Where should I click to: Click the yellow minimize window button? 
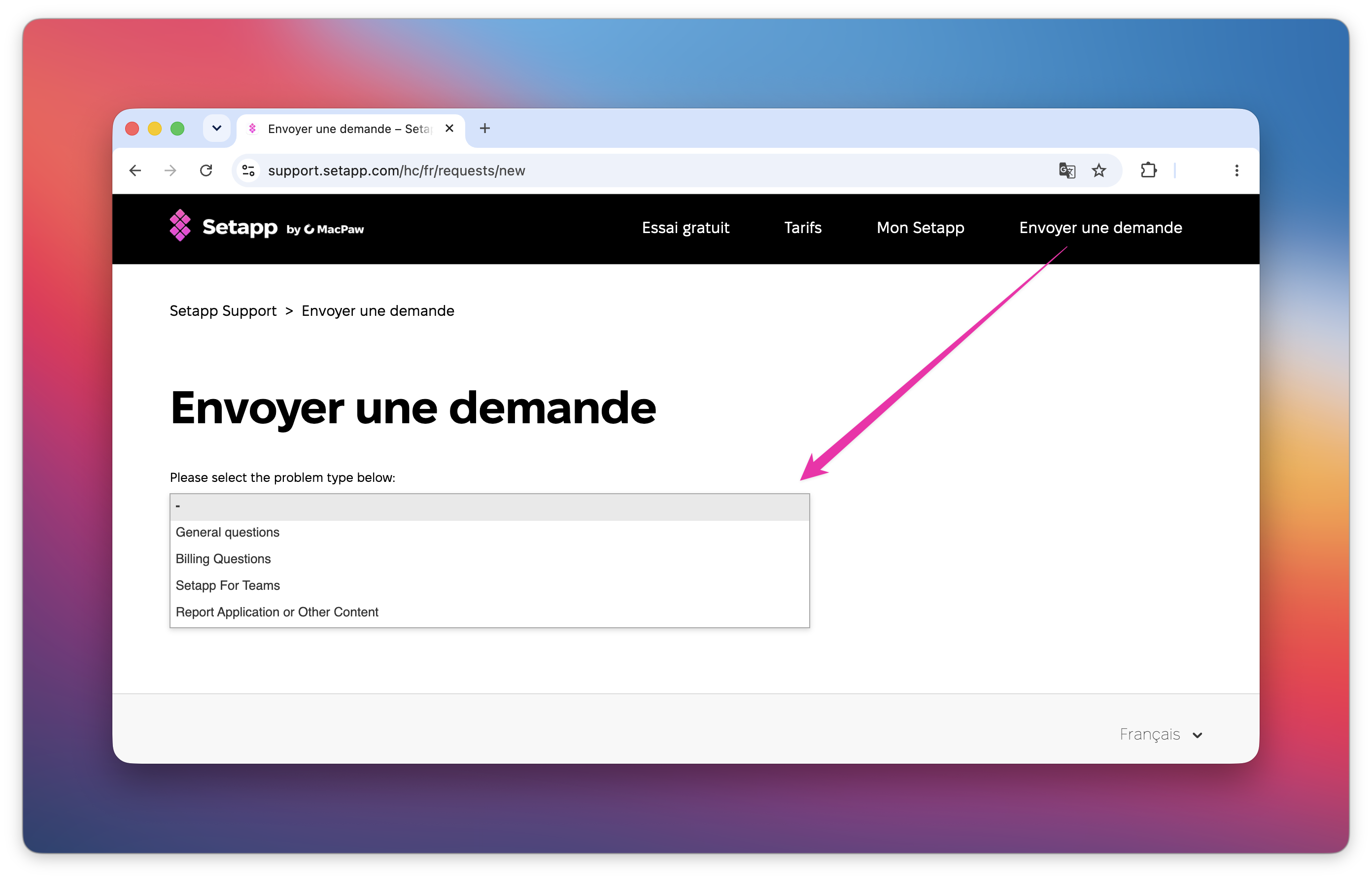(155, 129)
